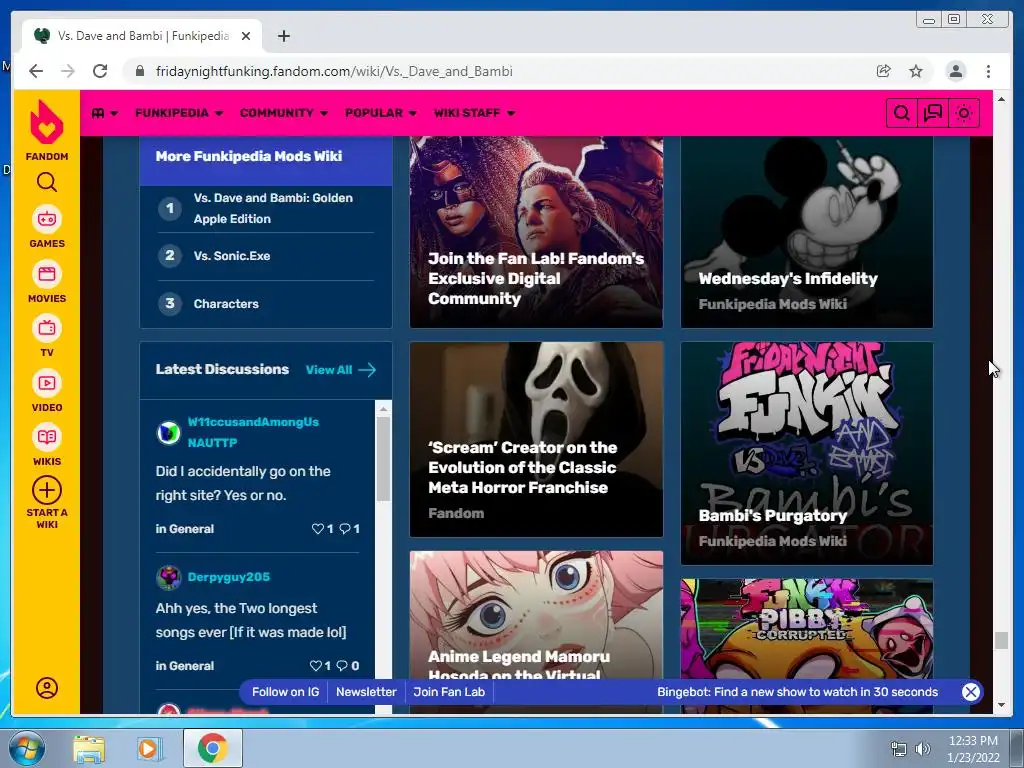Click Follow on IG in the bottom bar
Image resolution: width=1024 pixels, height=768 pixels.
coord(285,692)
